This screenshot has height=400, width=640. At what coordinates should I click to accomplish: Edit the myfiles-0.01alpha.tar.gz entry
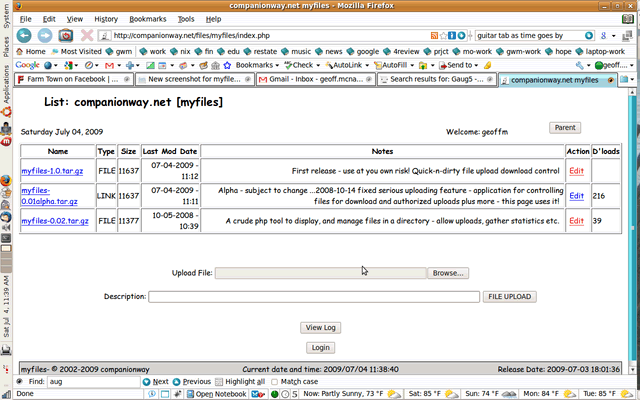(x=576, y=196)
